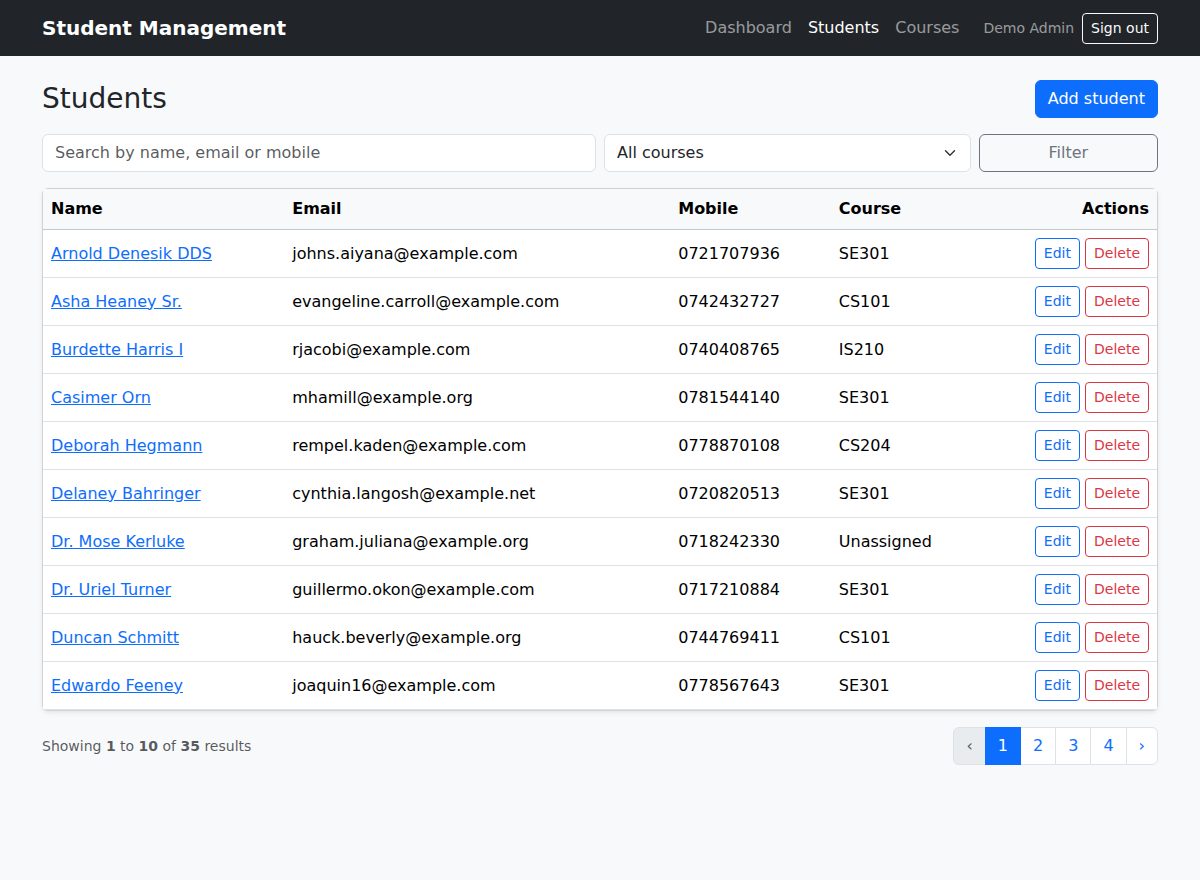Viewport: 1200px width, 880px height.
Task: Edit the Duncan Schmitt row
Action: (1057, 638)
